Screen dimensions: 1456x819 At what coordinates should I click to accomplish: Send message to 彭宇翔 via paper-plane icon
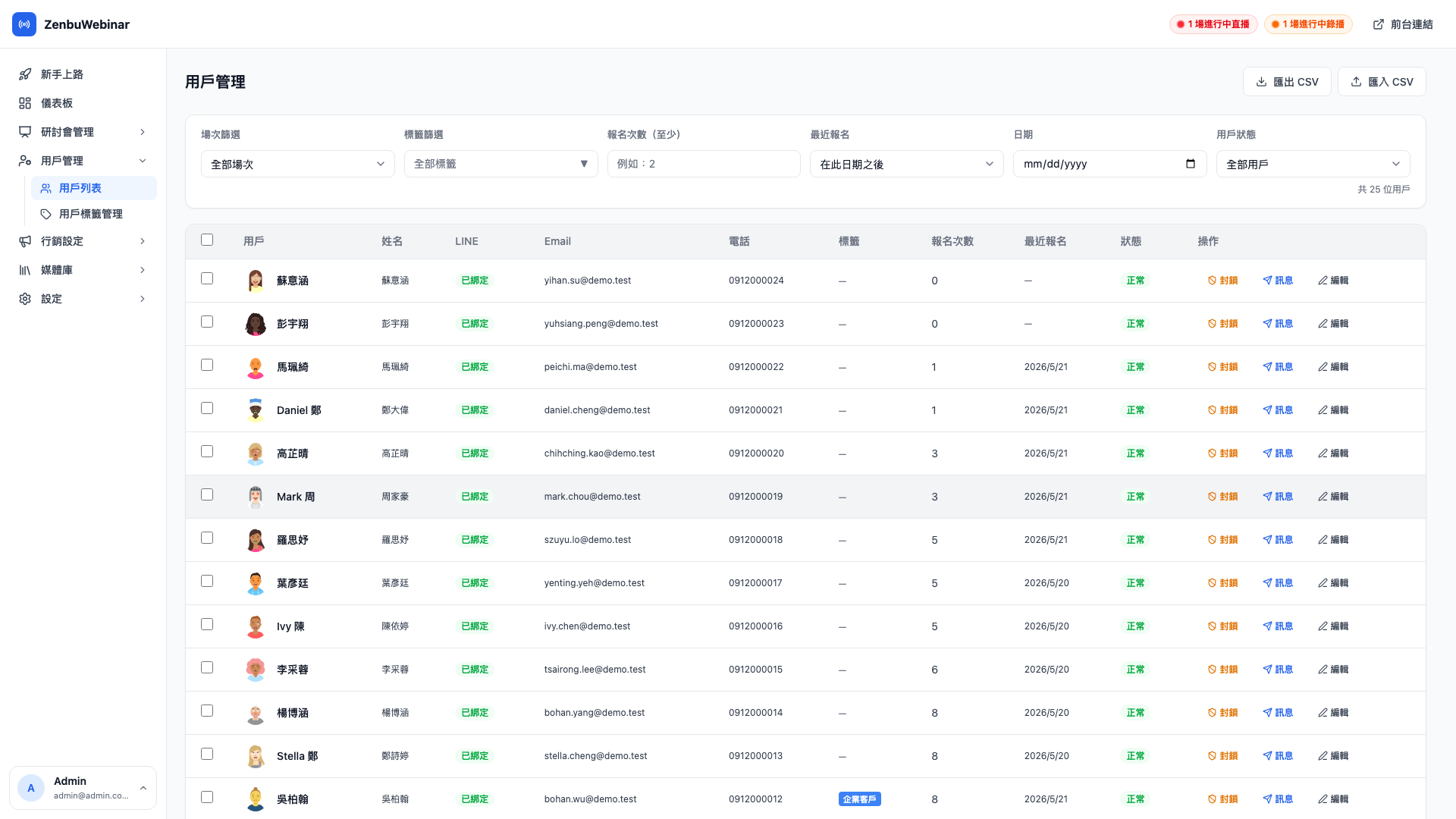[x=1267, y=324]
